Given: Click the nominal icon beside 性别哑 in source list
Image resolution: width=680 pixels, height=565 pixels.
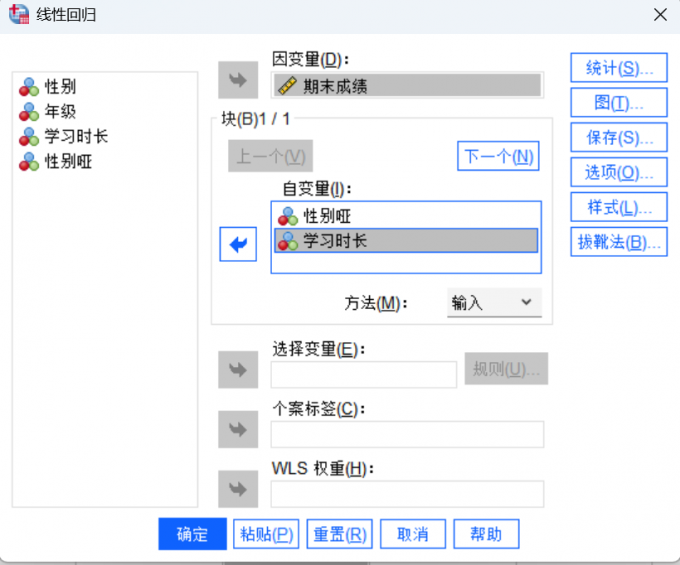Looking at the screenshot, I should (29, 162).
